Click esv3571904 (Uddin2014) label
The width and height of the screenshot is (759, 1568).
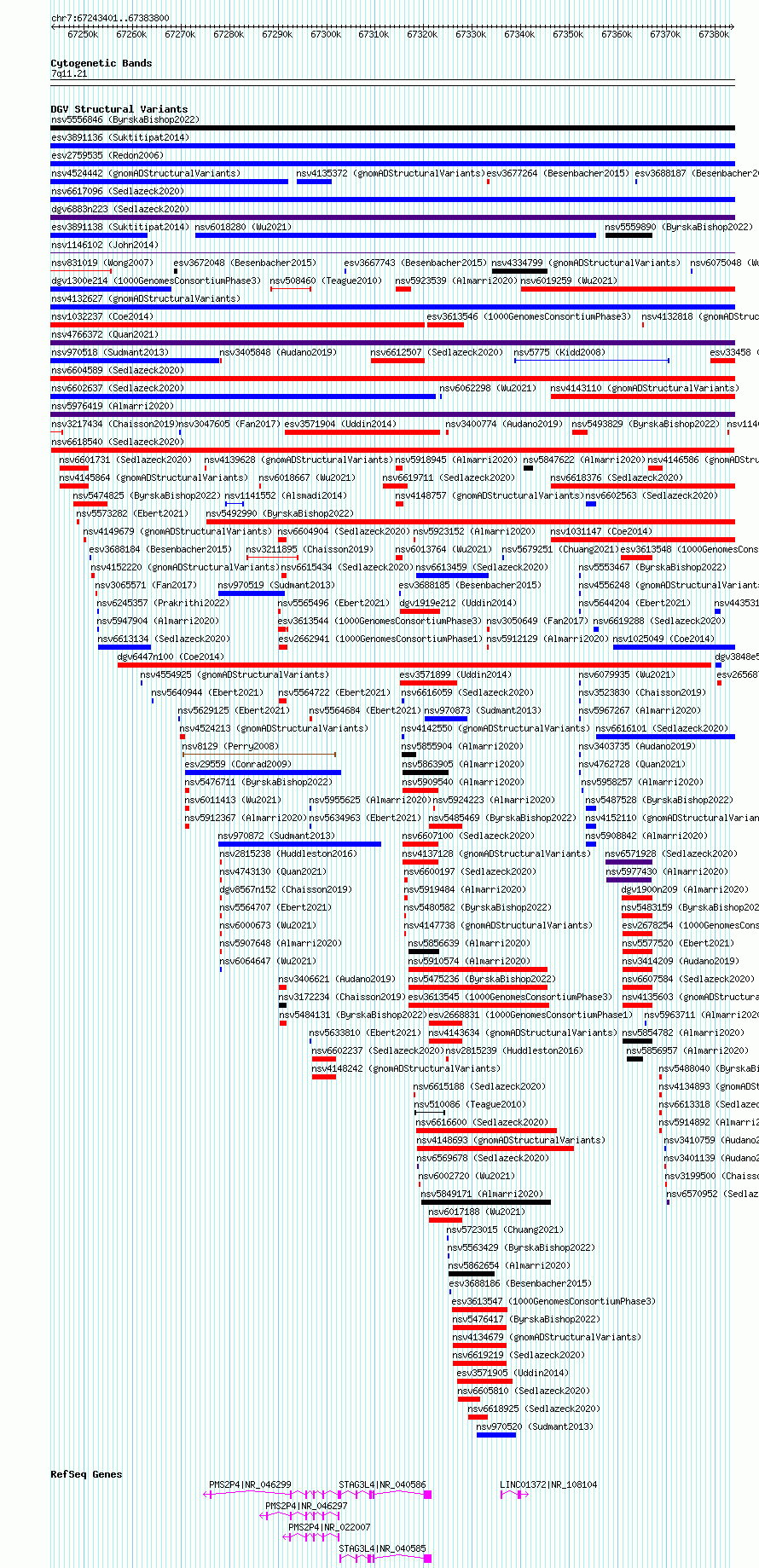(x=340, y=424)
